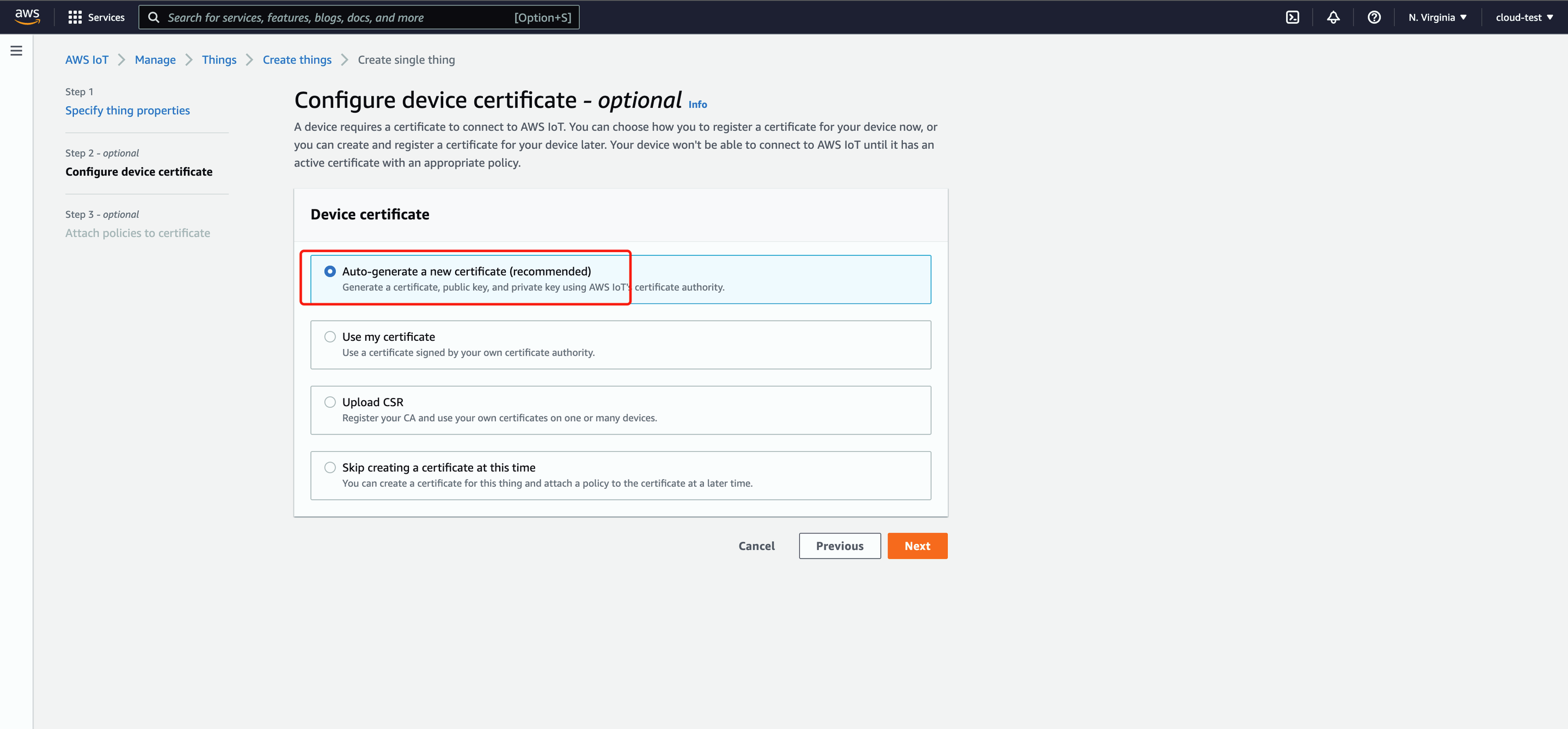Click the notifications bell icon
This screenshot has height=729, width=1568.
(1334, 16)
